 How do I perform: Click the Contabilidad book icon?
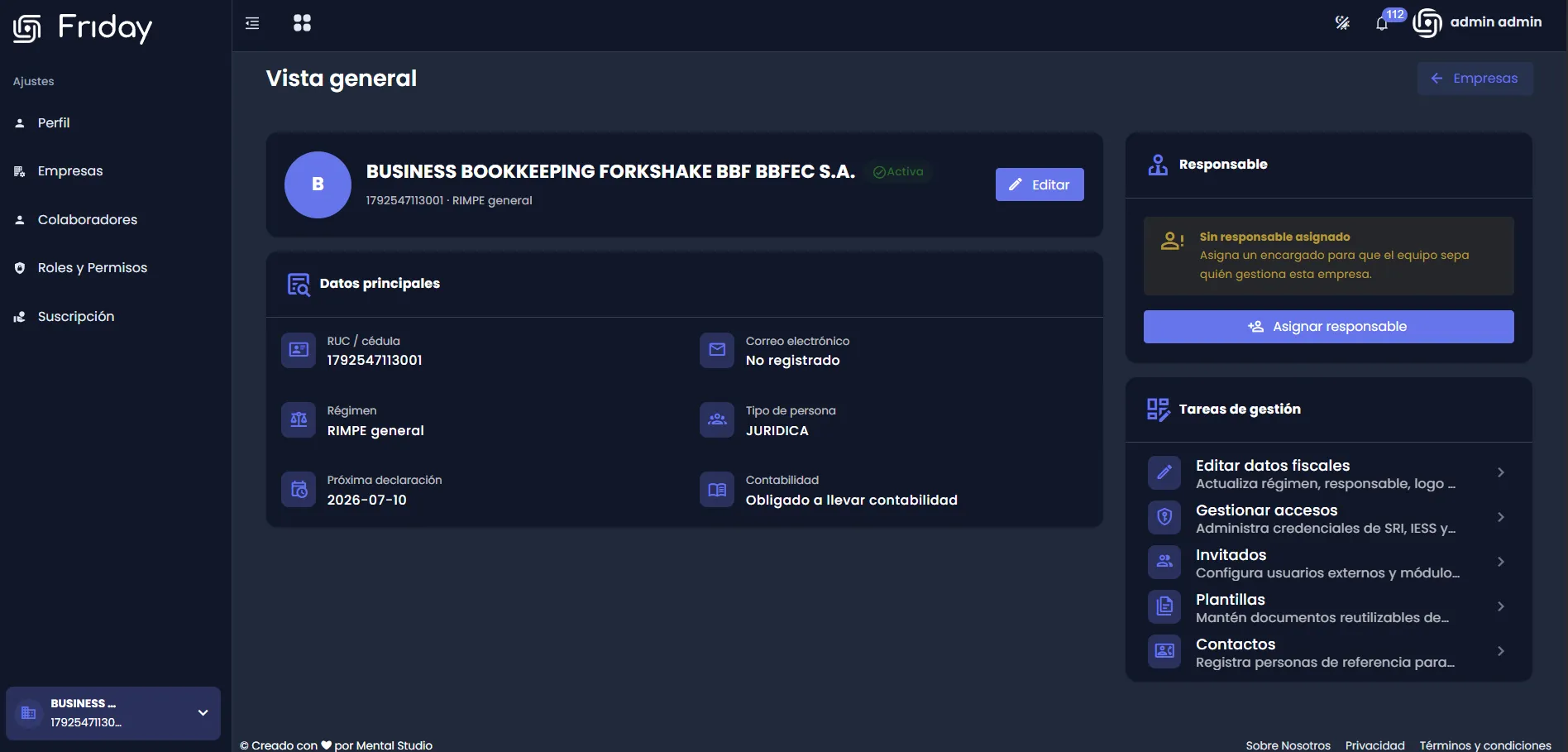coord(717,490)
